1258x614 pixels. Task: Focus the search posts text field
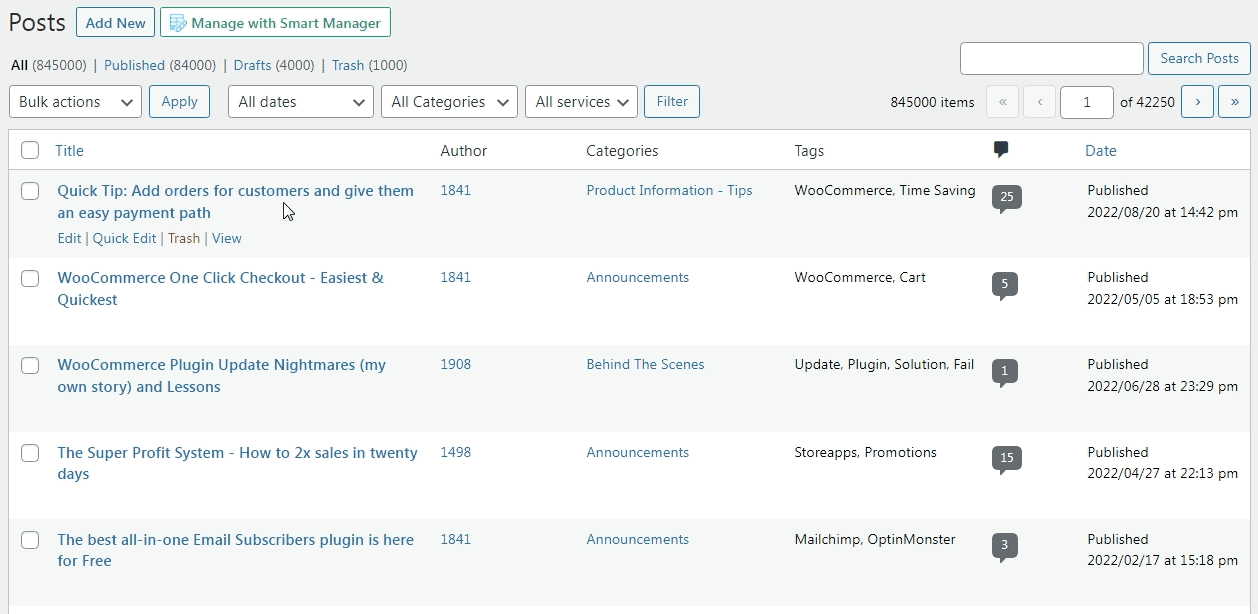[1051, 58]
